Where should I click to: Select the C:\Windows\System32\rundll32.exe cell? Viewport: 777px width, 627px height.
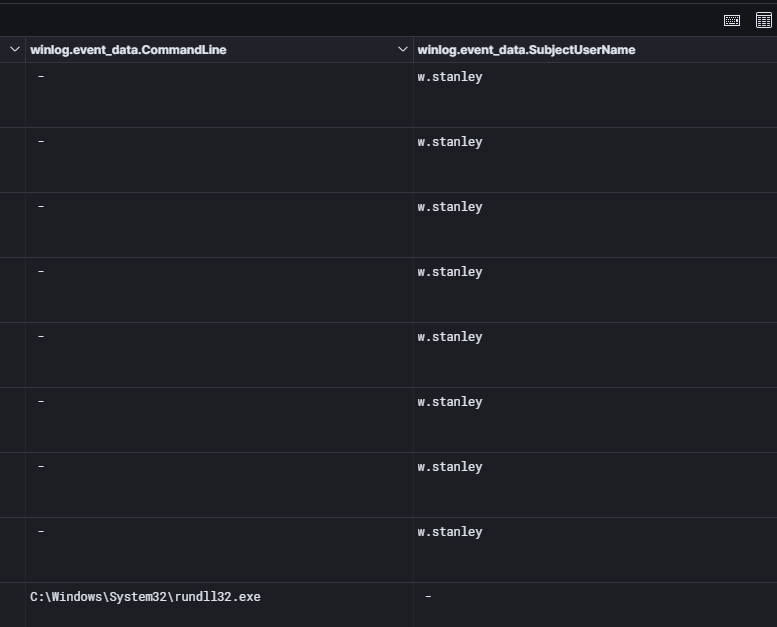point(145,597)
